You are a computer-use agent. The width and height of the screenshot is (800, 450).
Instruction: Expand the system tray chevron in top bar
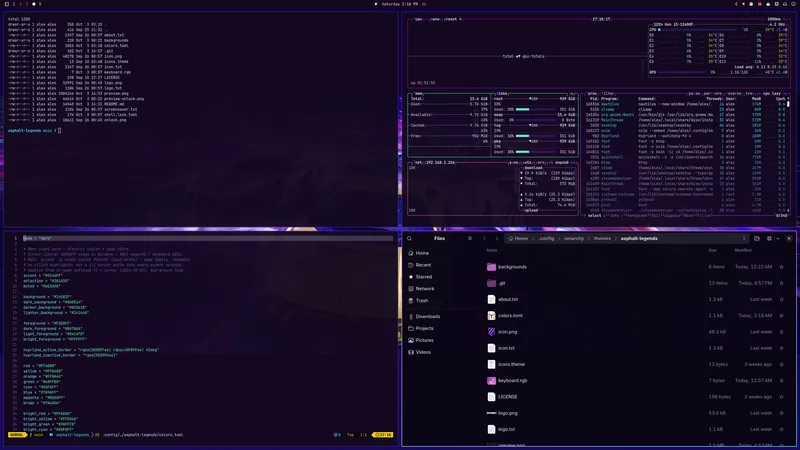pyautogui.click(x=736, y=4)
